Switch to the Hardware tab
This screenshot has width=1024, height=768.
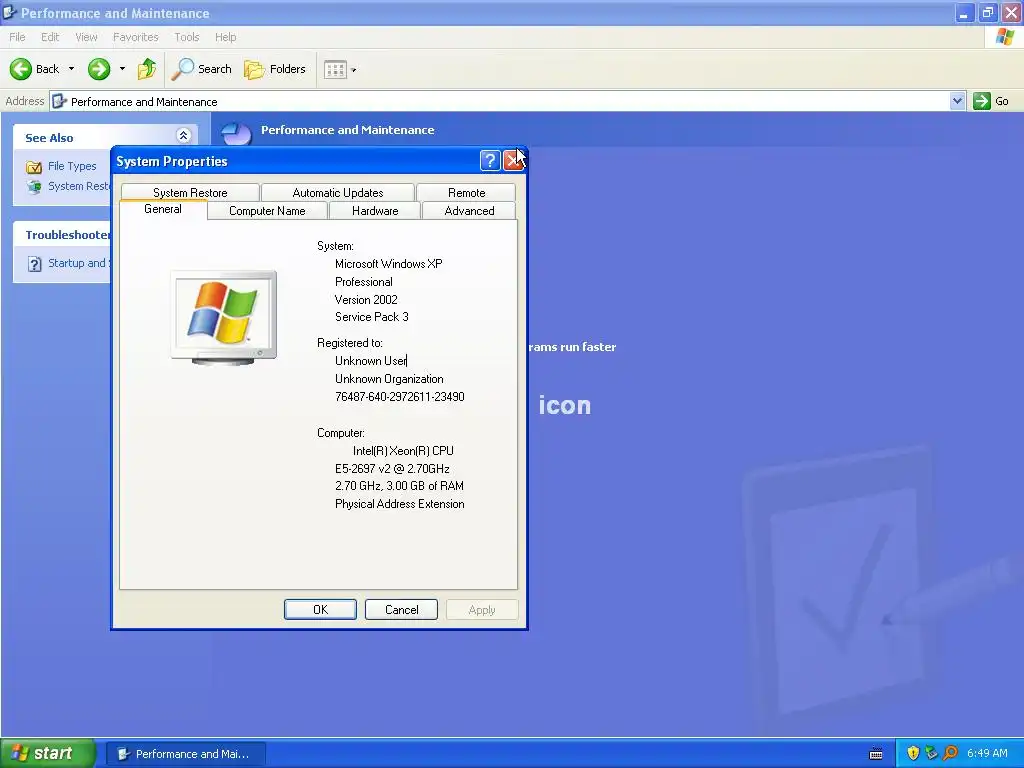[375, 211]
